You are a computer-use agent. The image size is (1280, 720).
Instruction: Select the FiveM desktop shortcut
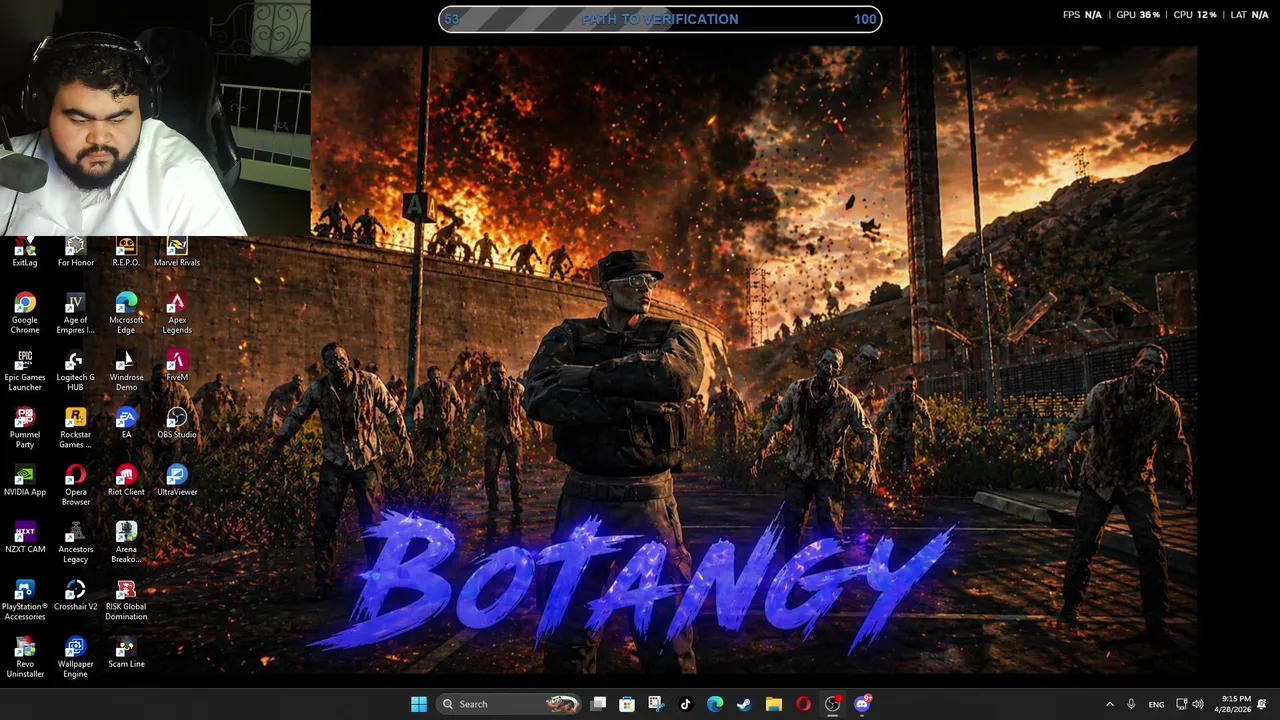click(177, 366)
